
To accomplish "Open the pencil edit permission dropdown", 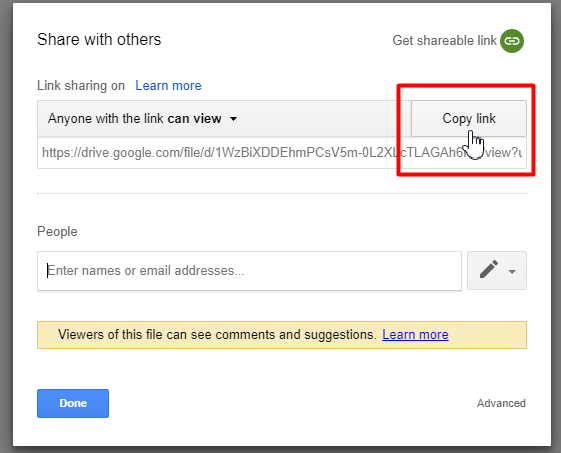I will [497, 271].
